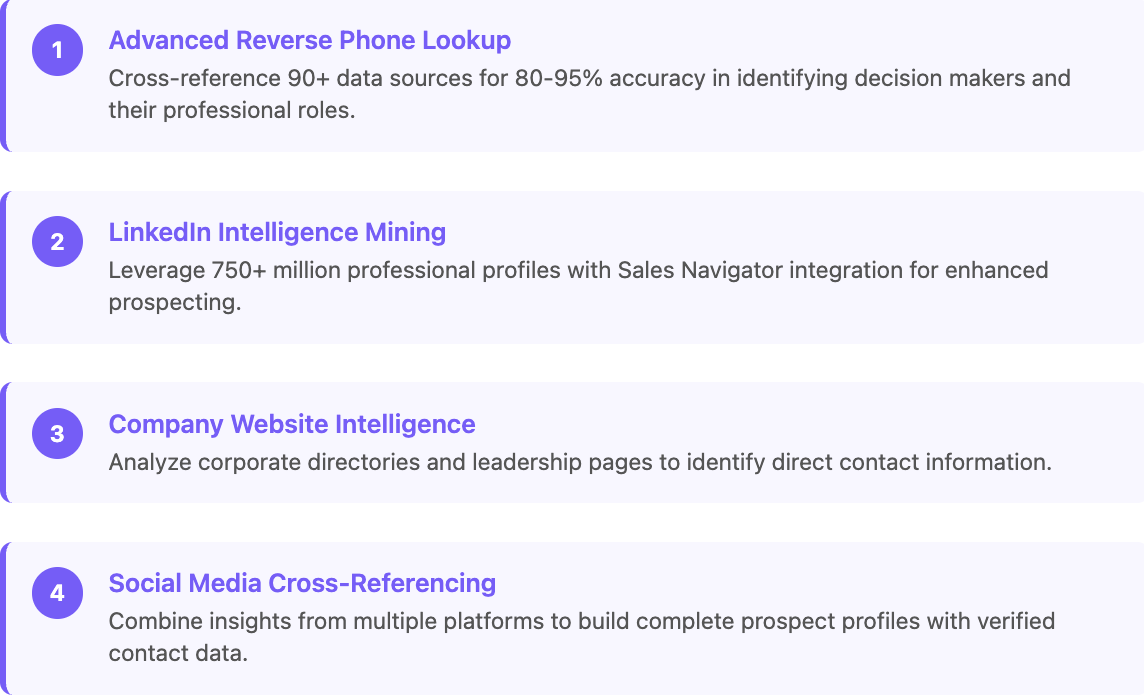This screenshot has height=696, width=1144.
Task: Click the purple left border of card 4
Action: (3, 618)
